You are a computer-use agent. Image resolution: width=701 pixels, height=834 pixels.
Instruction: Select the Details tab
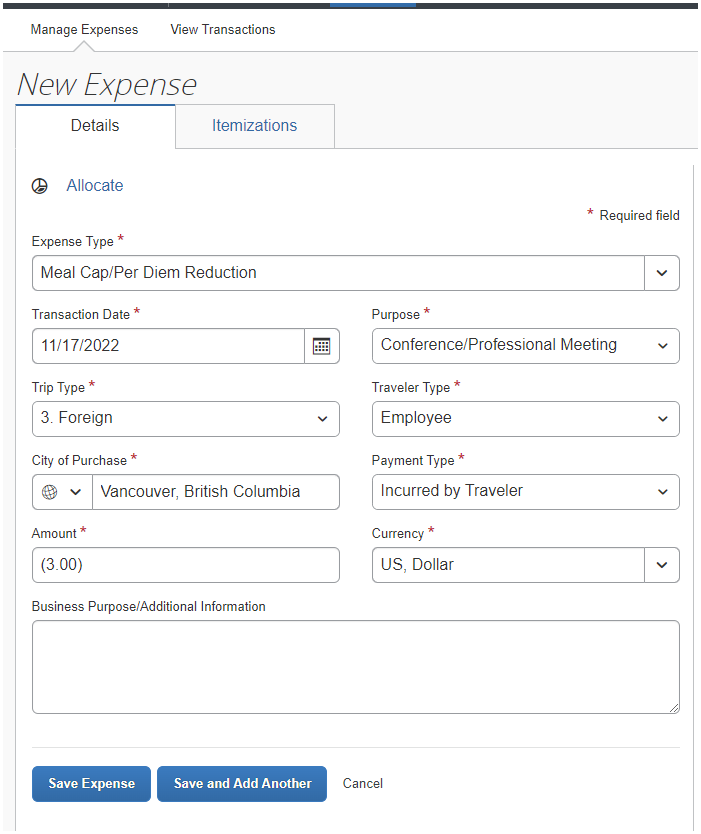[x=95, y=126]
